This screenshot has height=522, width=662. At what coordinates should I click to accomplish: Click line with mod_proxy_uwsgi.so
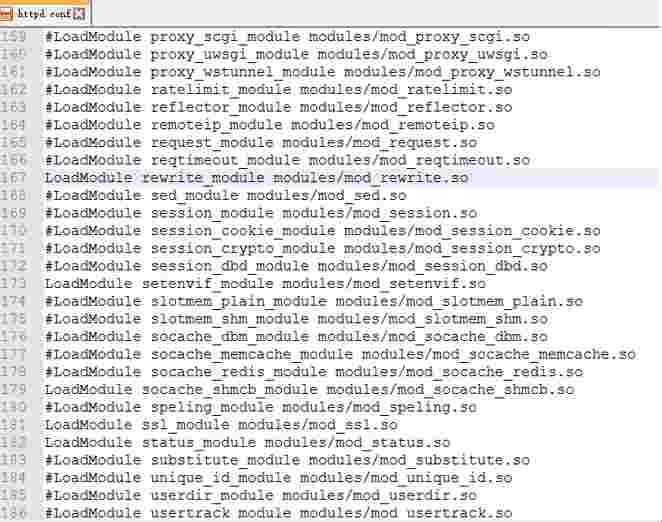point(296,55)
